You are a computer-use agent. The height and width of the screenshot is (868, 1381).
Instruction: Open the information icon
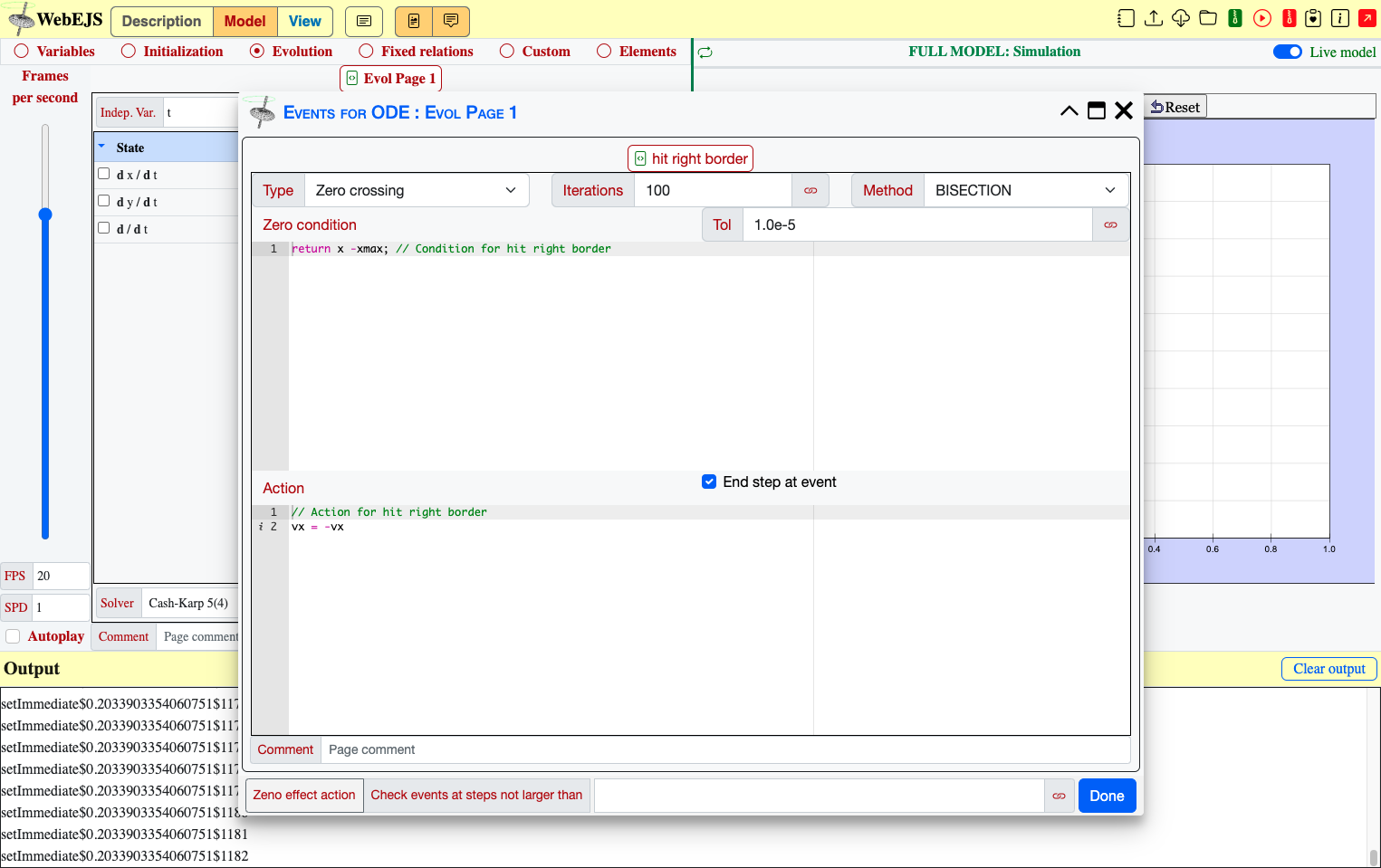[1340, 18]
